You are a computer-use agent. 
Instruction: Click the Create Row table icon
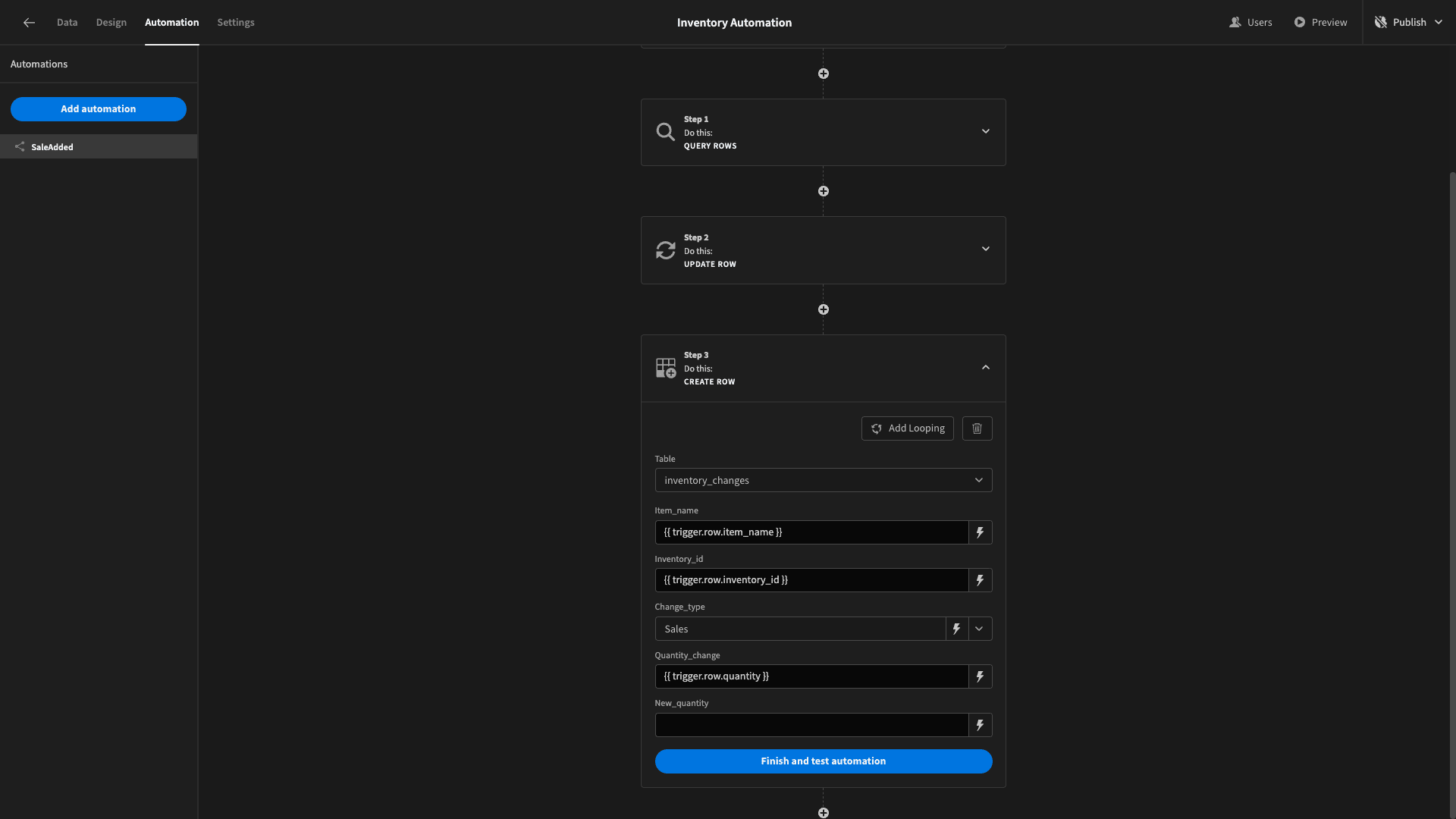[665, 369]
